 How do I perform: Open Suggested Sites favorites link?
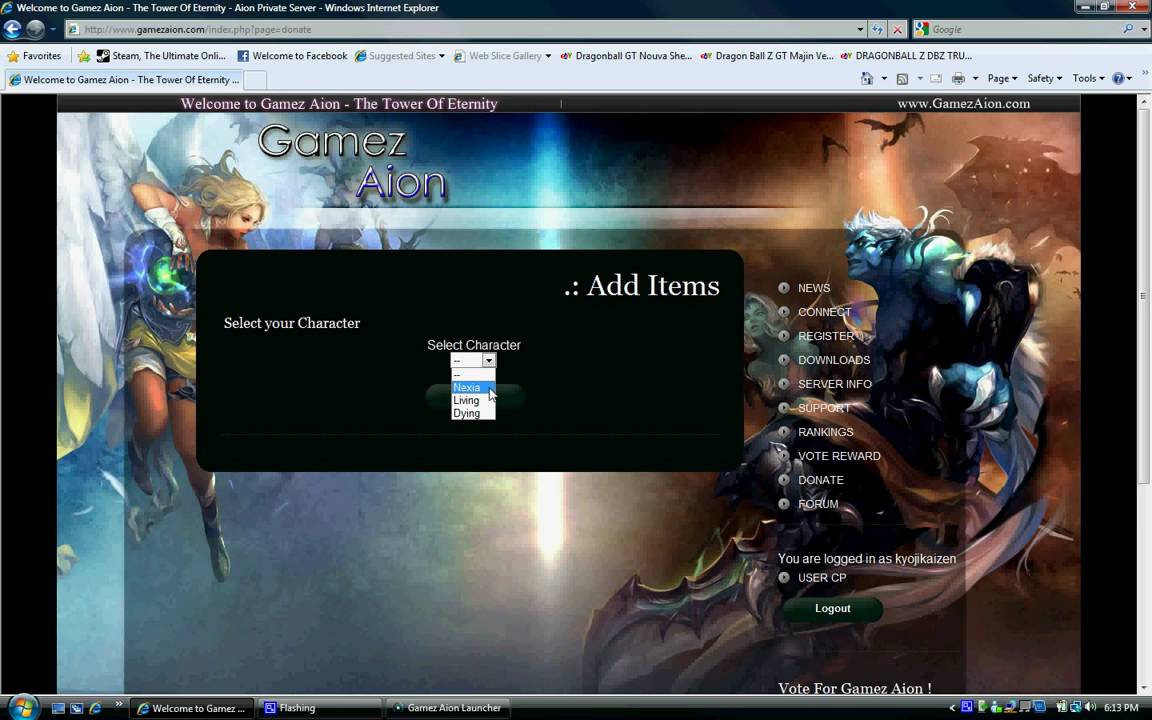coord(400,56)
